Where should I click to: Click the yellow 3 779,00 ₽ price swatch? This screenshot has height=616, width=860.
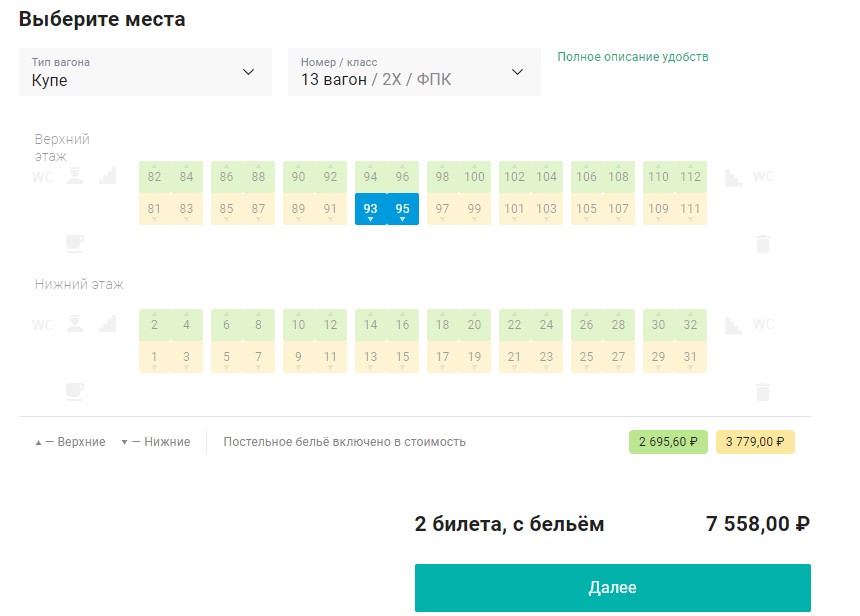755,442
